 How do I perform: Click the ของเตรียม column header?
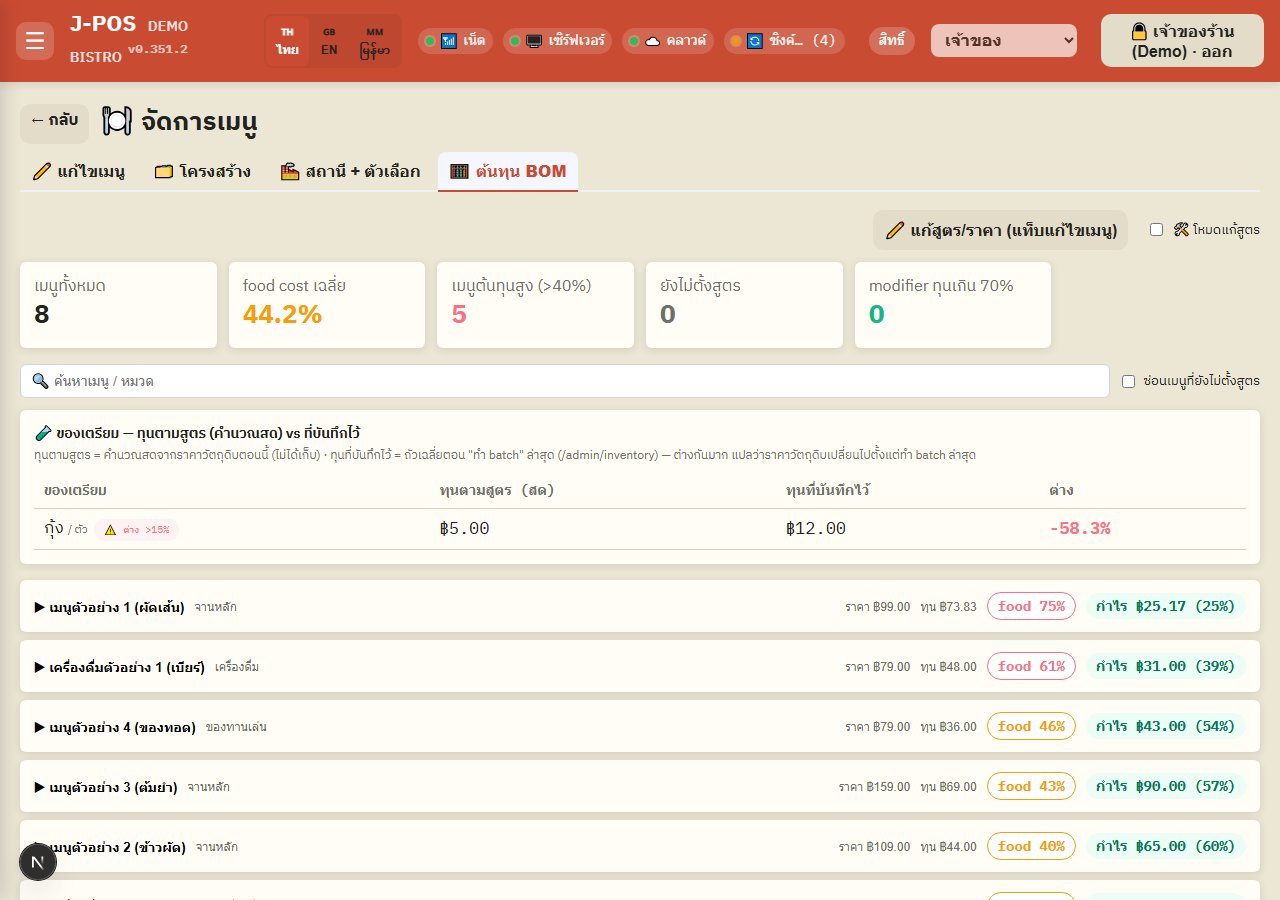[75, 491]
